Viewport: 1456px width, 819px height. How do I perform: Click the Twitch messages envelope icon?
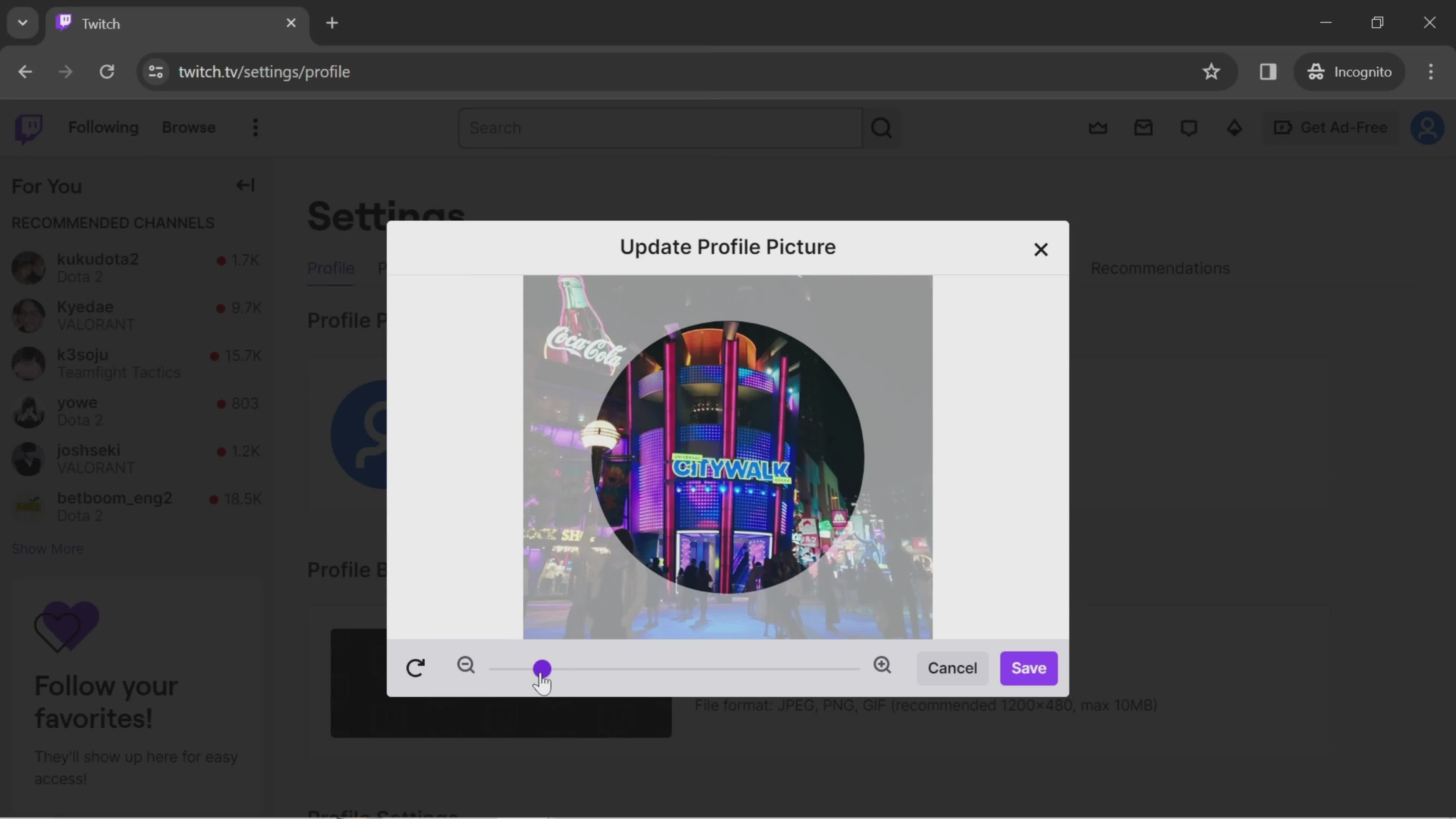[x=1144, y=127]
